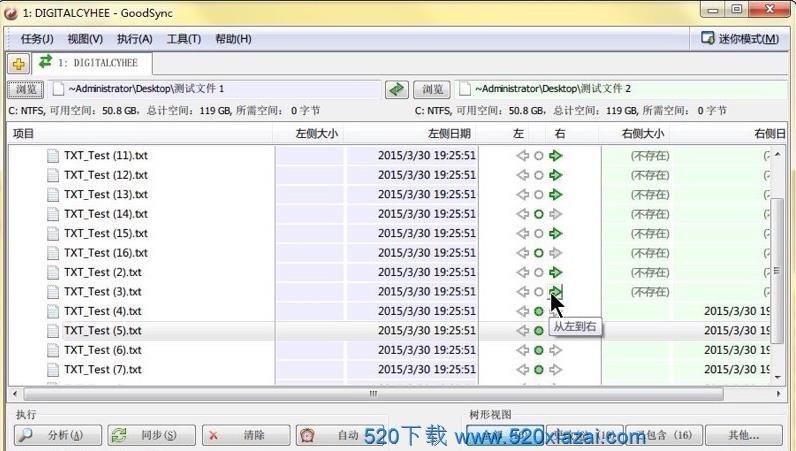Set left-to-right arrow for TXT_Test (14).txt
The width and height of the screenshot is (796, 451).
(x=556, y=214)
